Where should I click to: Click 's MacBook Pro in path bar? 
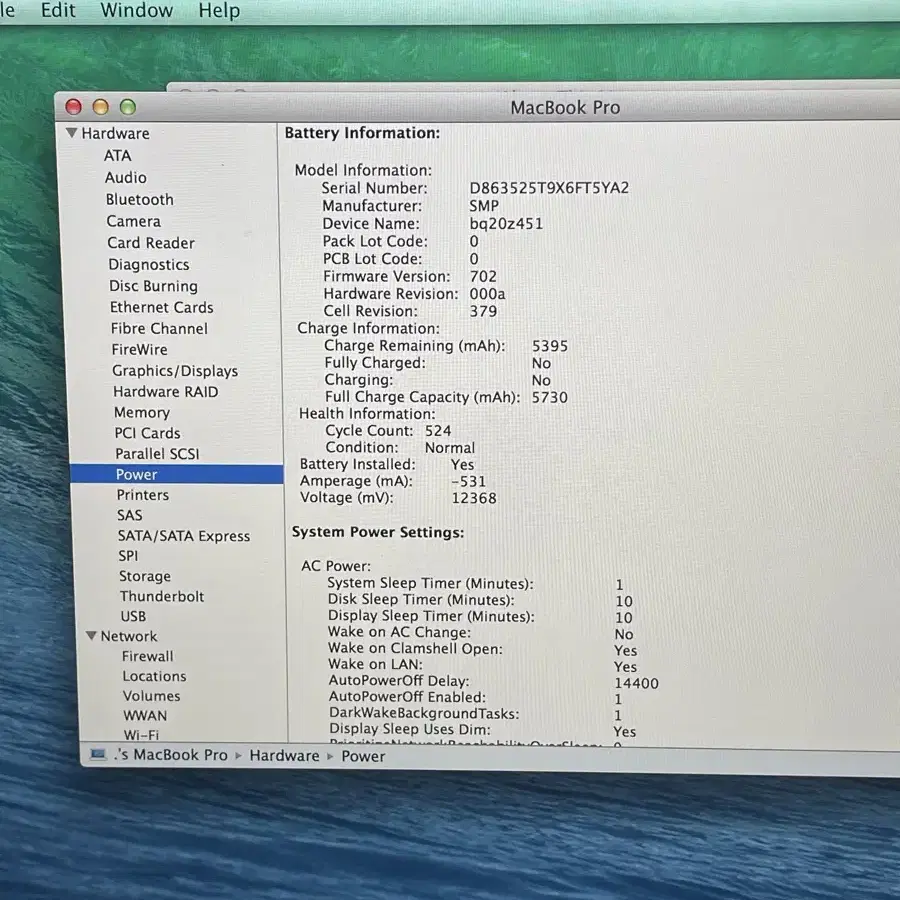(x=170, y=754)
